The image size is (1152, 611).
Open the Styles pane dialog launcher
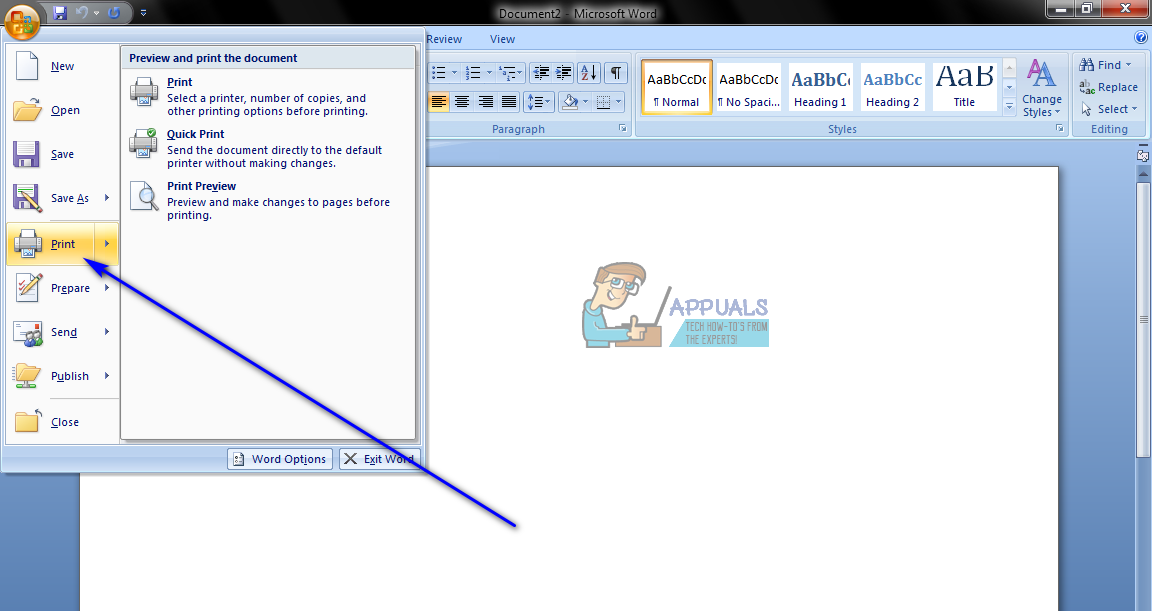[1059, 129]
